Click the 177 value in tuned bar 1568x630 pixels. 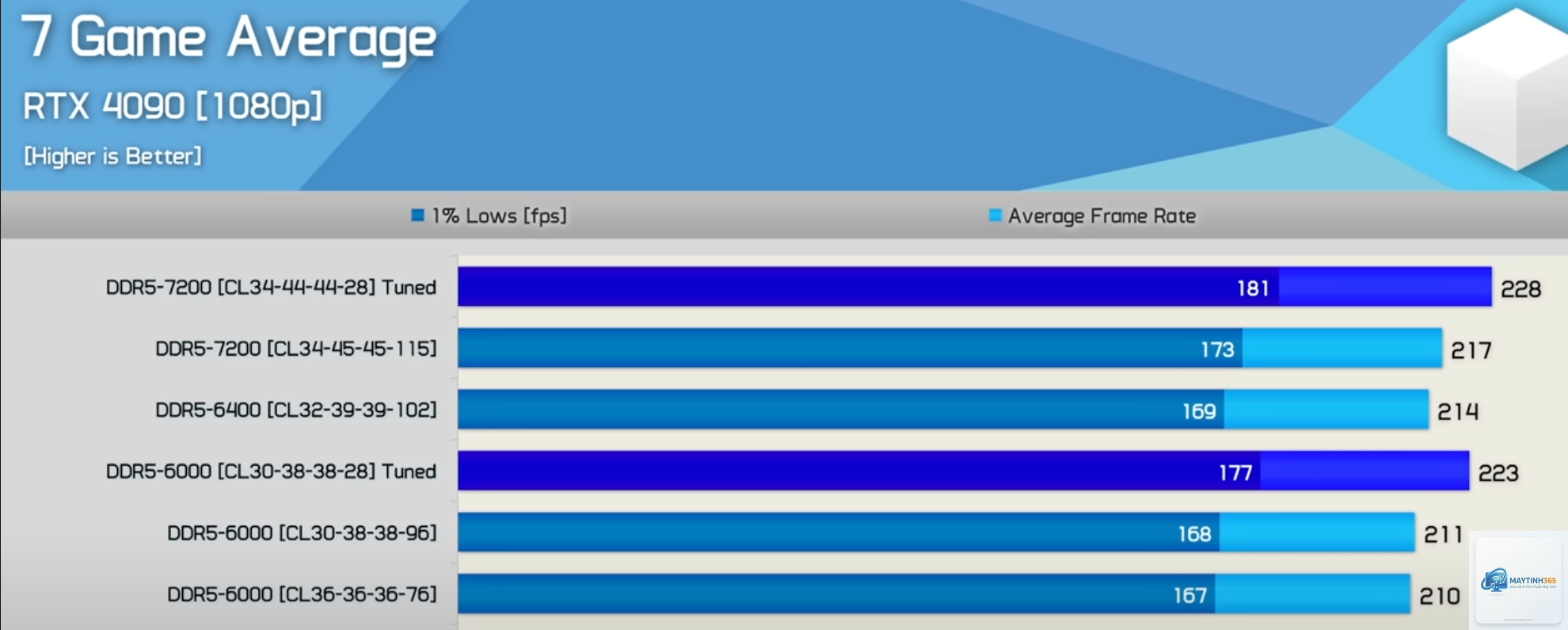(x=1235, y=473)
